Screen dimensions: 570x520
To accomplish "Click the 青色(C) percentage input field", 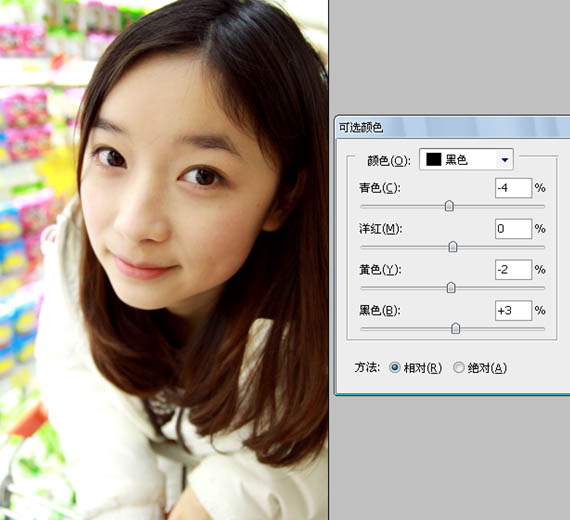I will coord(513,188).
